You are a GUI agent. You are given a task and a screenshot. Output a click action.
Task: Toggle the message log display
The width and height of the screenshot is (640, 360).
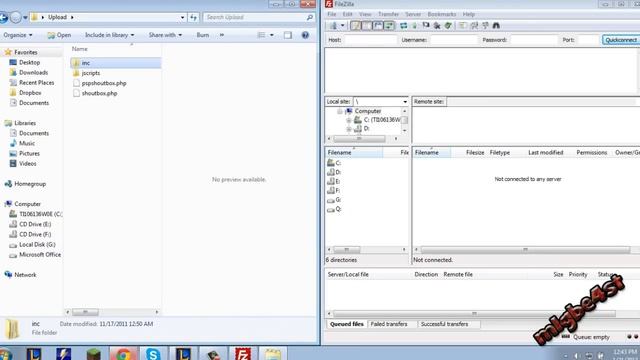click(x=356, y=26)
